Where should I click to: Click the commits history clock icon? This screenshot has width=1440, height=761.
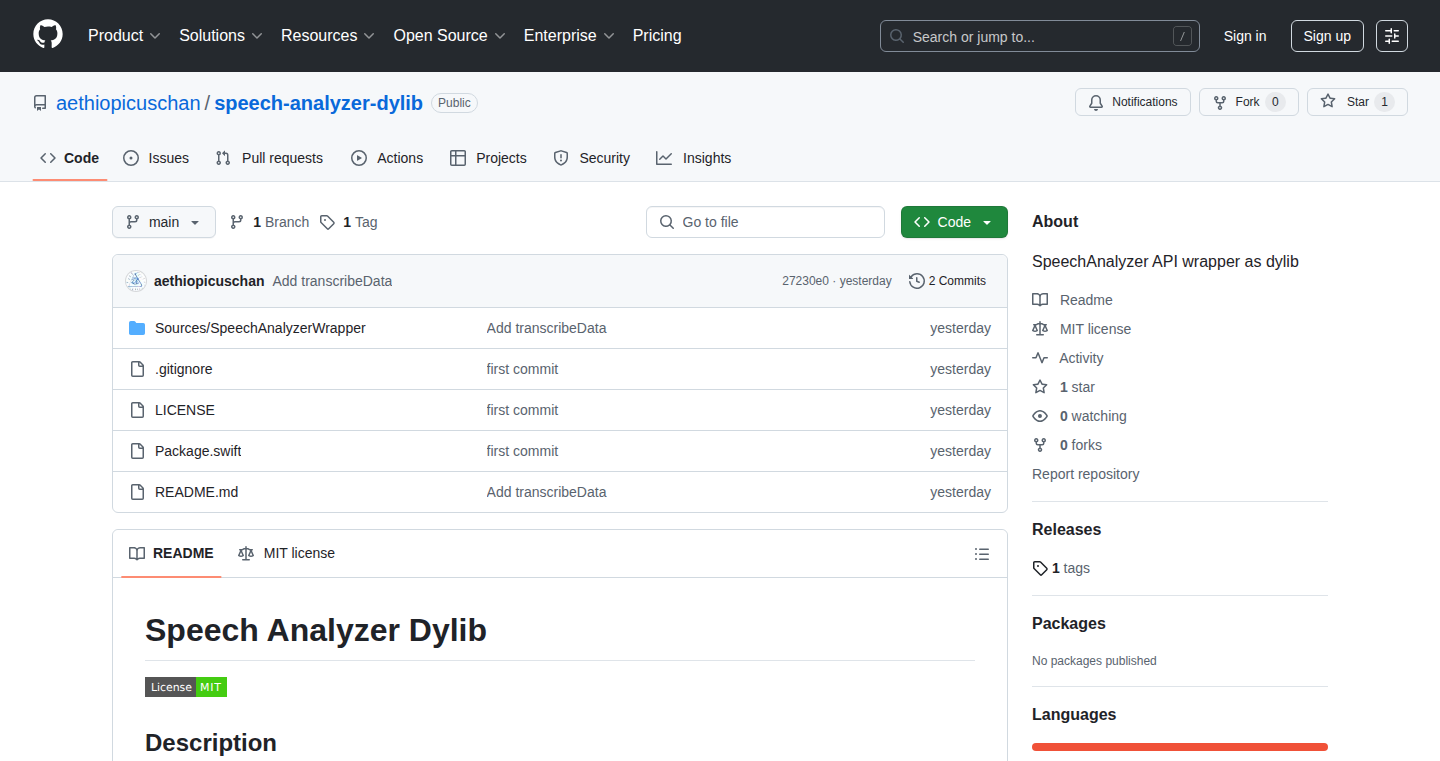click(916, 281)
